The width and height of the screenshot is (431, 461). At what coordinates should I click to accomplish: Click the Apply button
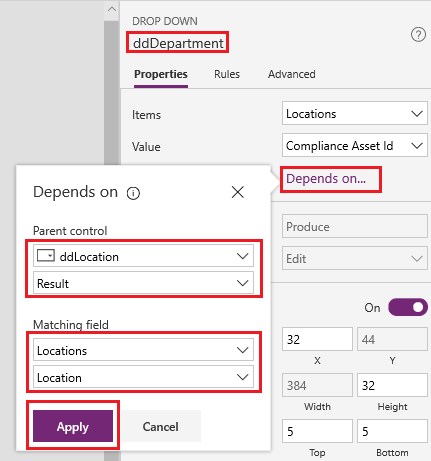click(73, 426)
